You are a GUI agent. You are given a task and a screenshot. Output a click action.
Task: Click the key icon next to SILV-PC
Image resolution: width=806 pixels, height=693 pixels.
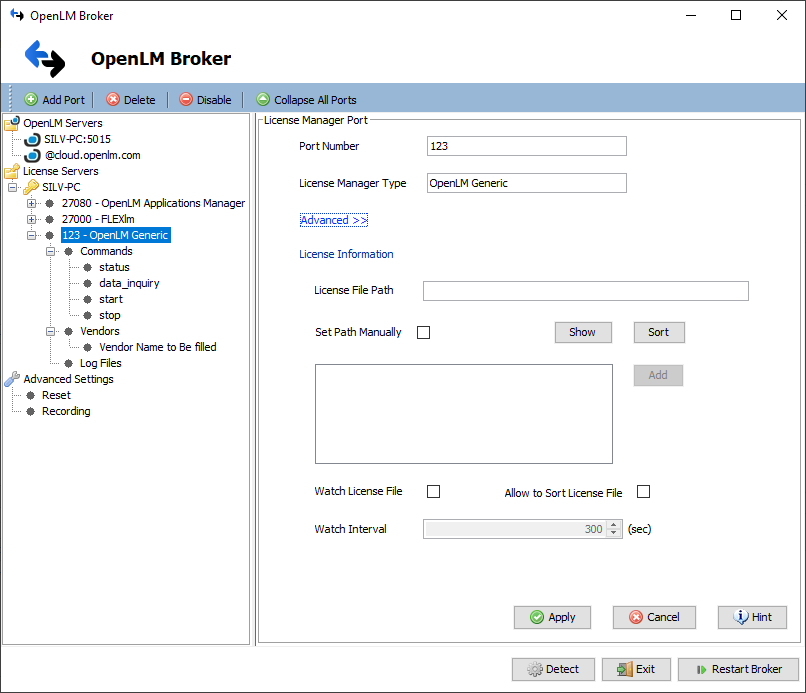coord(30,187)
